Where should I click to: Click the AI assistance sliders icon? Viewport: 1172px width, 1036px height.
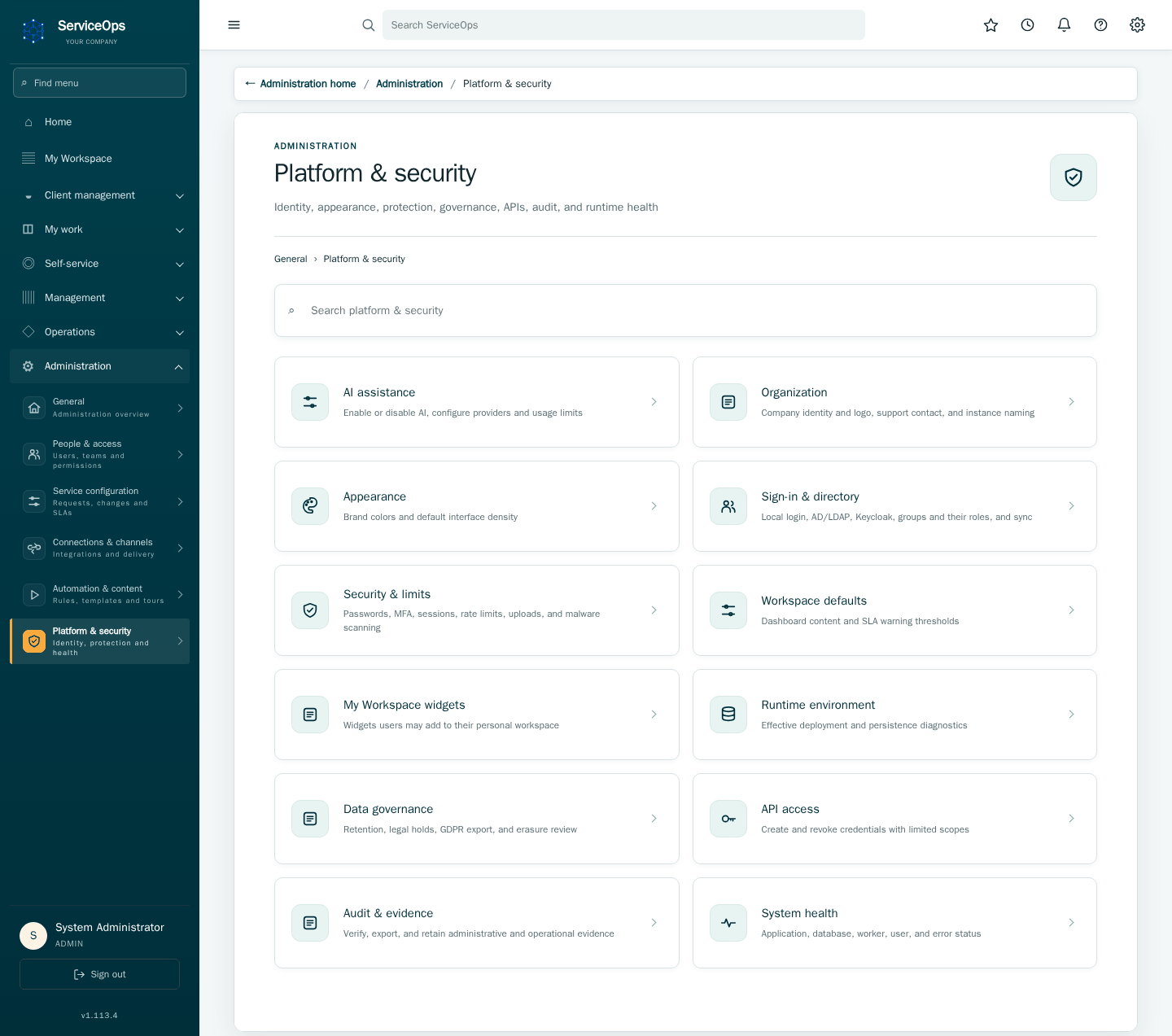click(x=310, y=402)
